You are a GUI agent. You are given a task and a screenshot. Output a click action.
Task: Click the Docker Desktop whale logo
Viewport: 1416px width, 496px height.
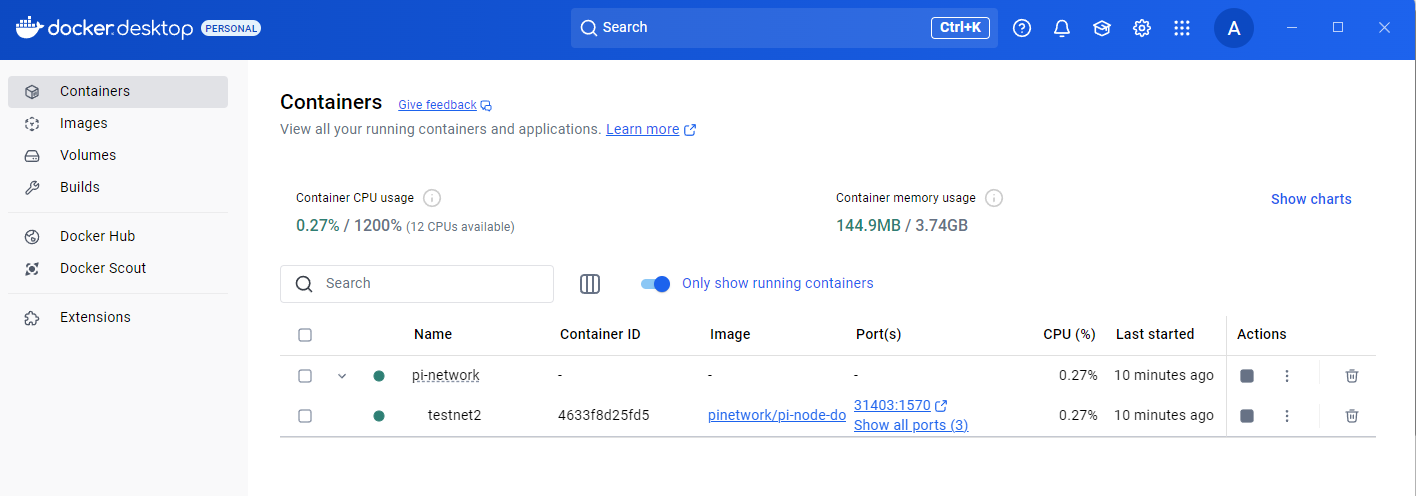(x=28, y=27)
